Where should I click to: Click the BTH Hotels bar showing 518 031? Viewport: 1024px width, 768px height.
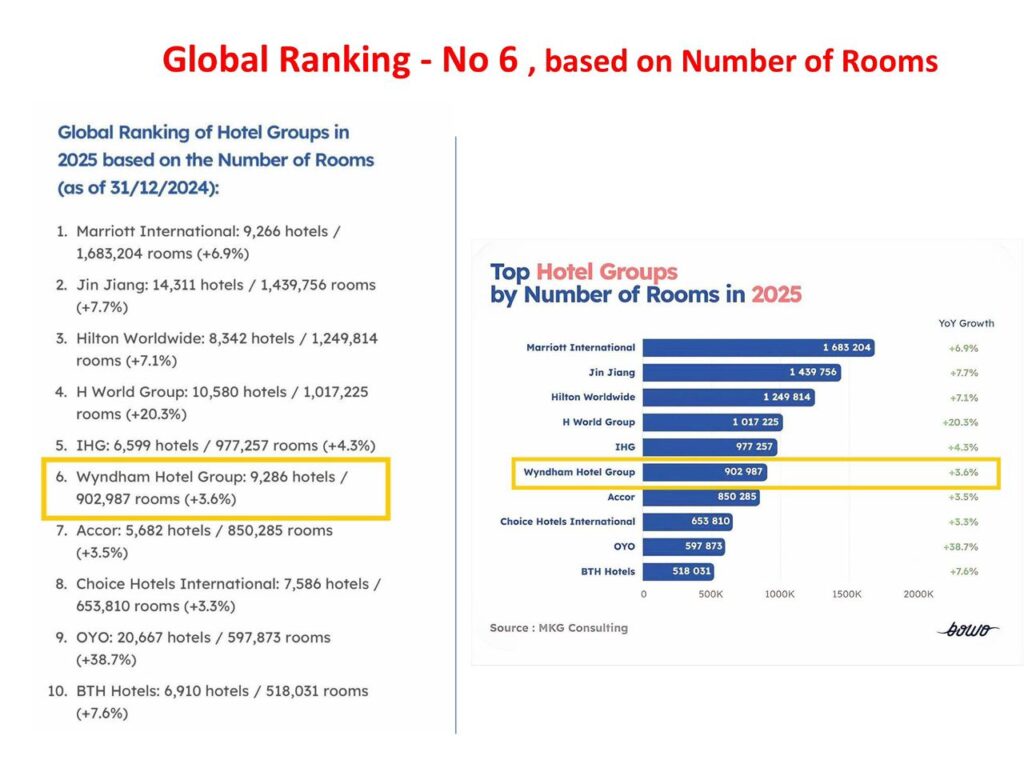coord(678,572)
